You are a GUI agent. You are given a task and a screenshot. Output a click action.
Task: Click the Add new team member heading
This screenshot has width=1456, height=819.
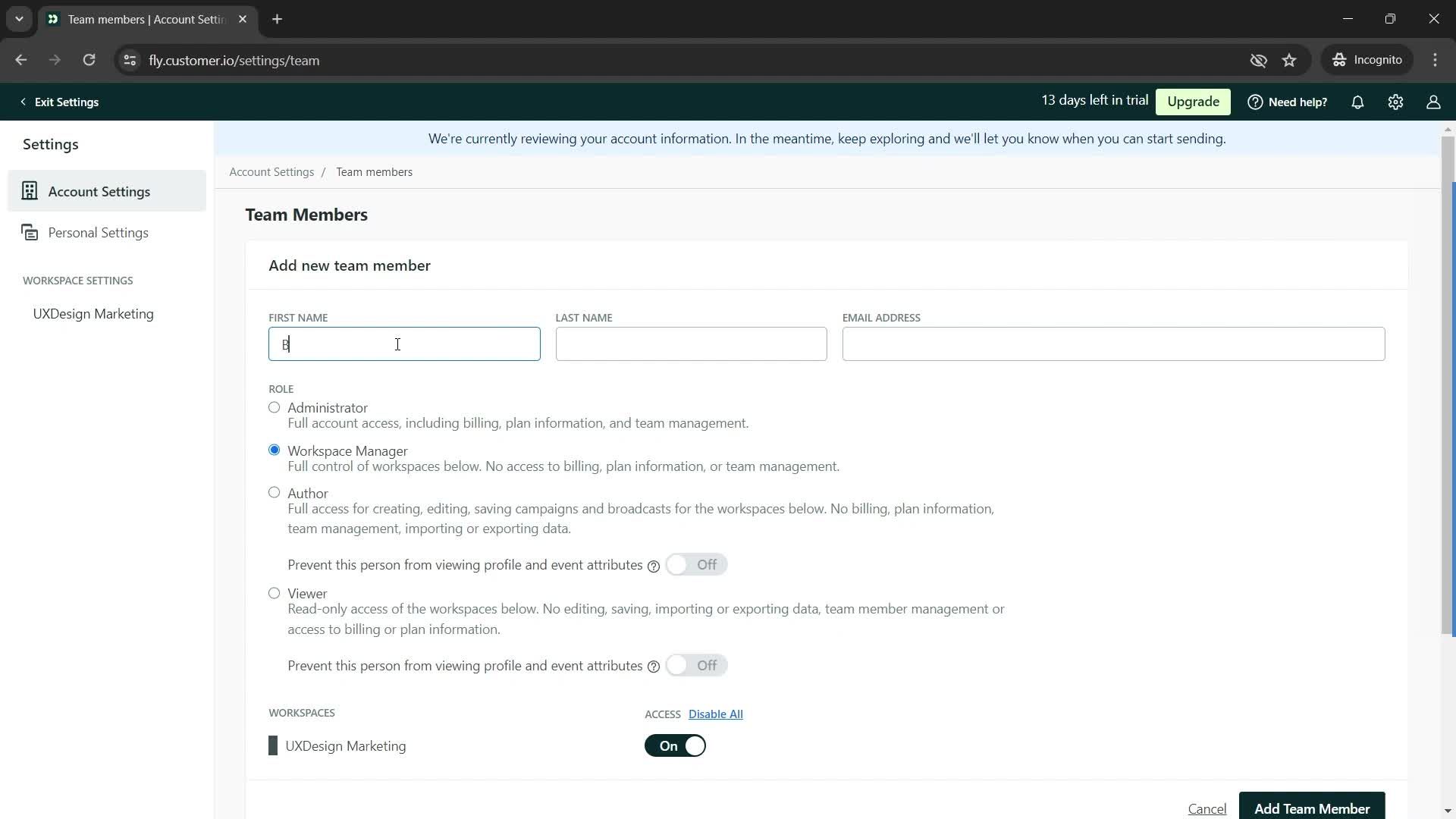(x=350, y=265)
